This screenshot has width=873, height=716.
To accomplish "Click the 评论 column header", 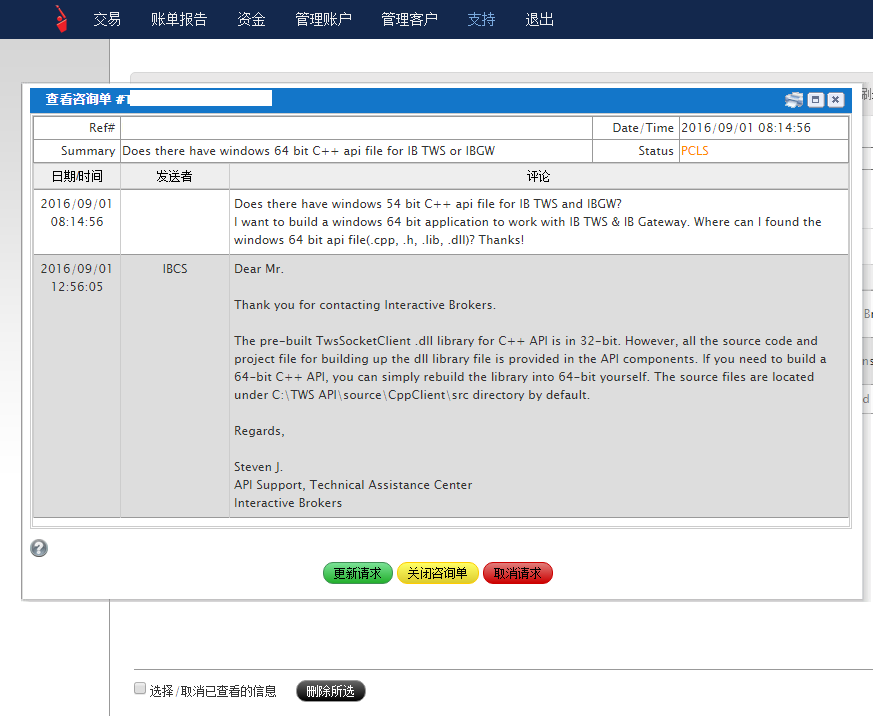I will [538, 176].
